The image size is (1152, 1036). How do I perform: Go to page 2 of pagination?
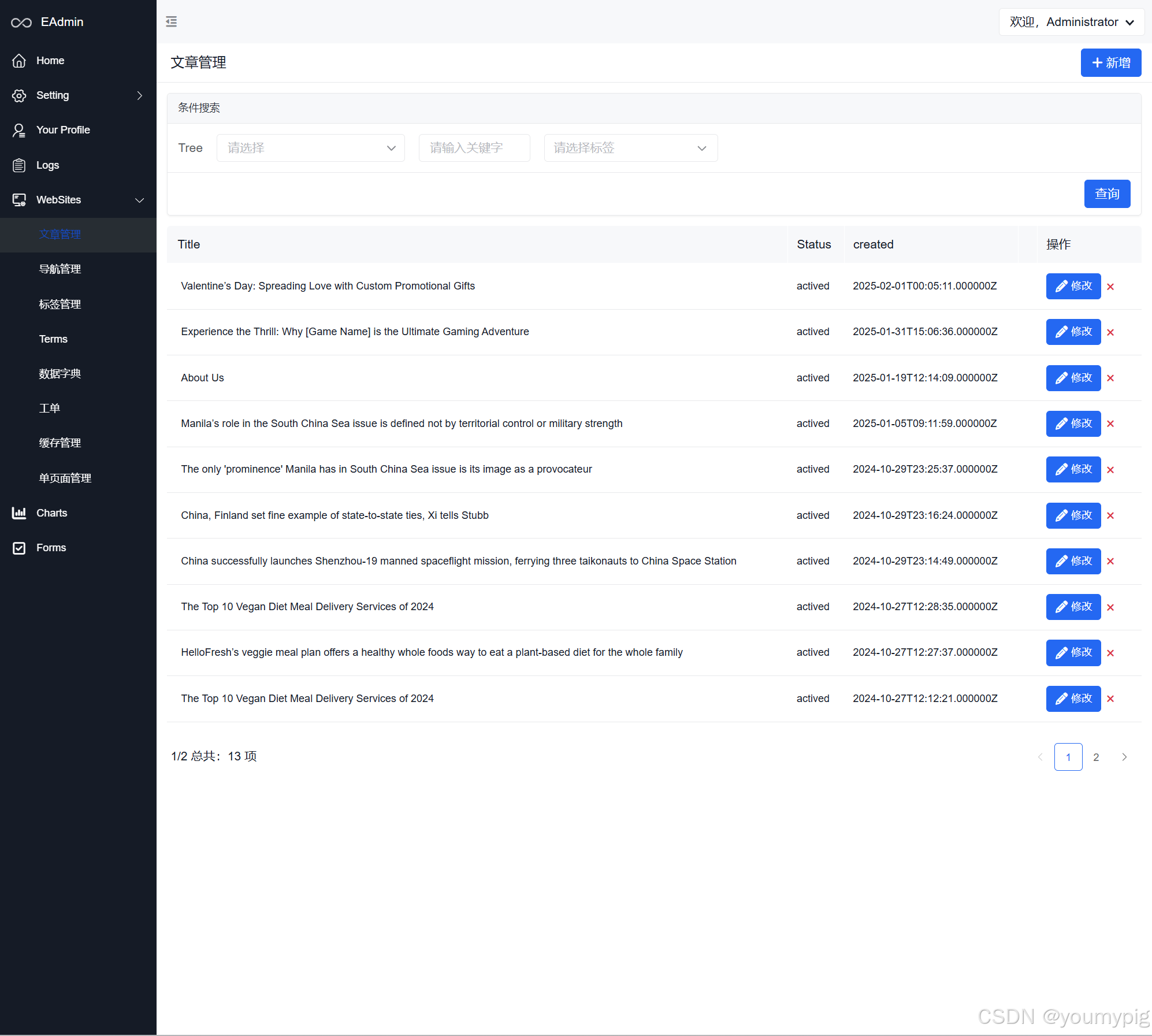pos(1096,757)
